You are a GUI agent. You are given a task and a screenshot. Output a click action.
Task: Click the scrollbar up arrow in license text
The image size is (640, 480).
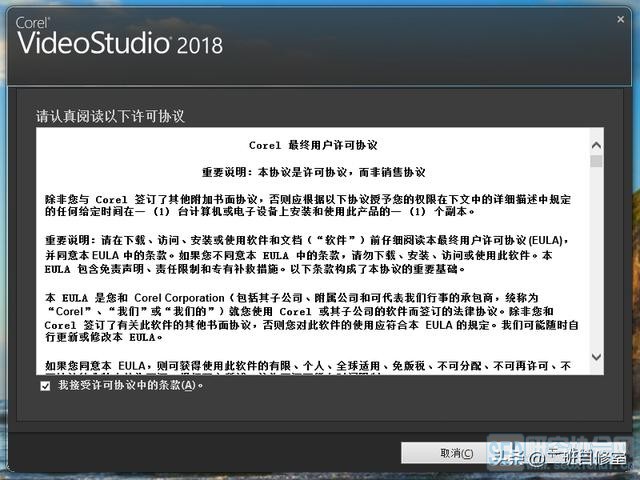(x=596, y=145)
